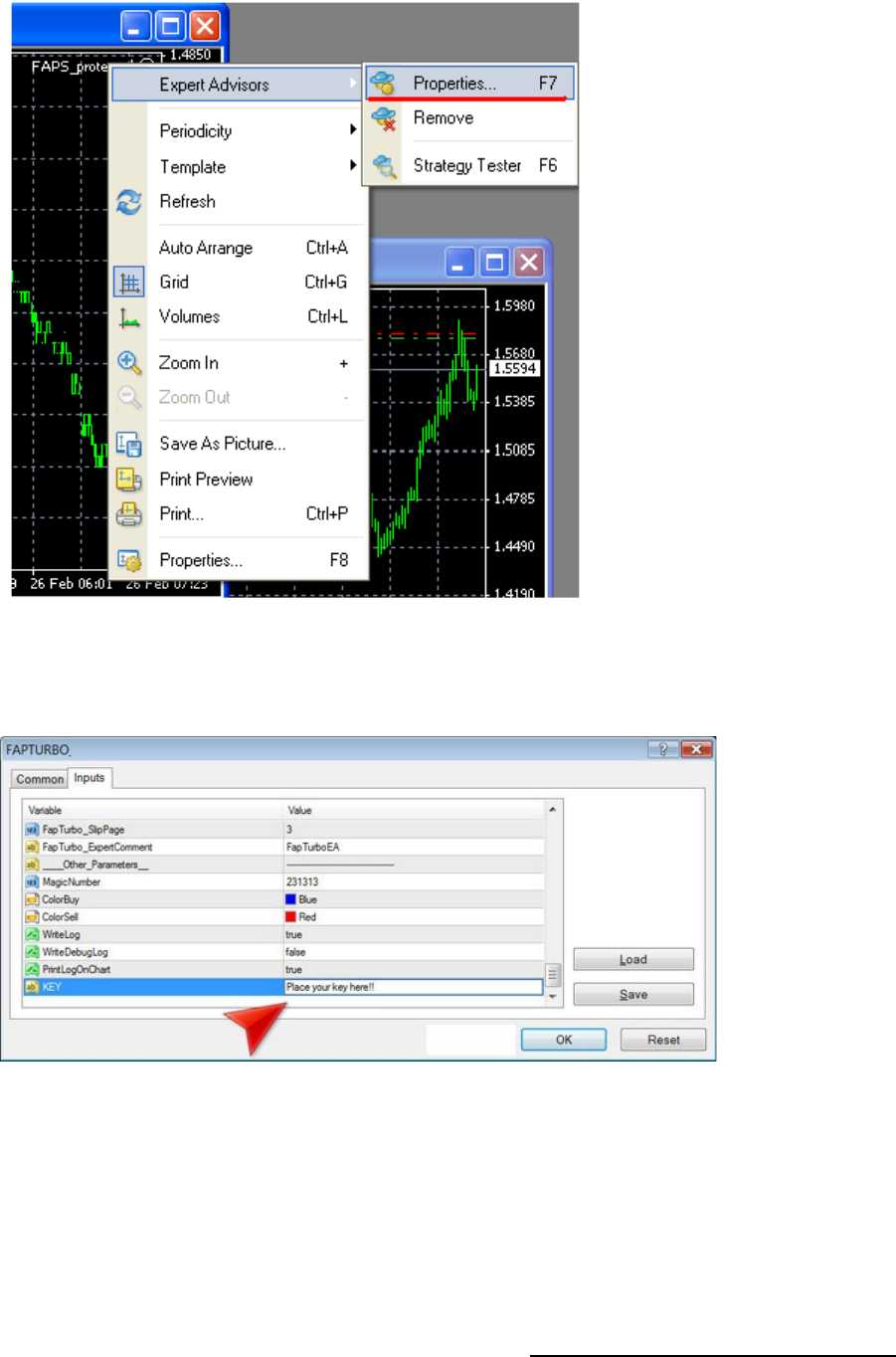Click MagicNumber value 231313
This screenshot has height=1357, width=896.
(302, 882)
